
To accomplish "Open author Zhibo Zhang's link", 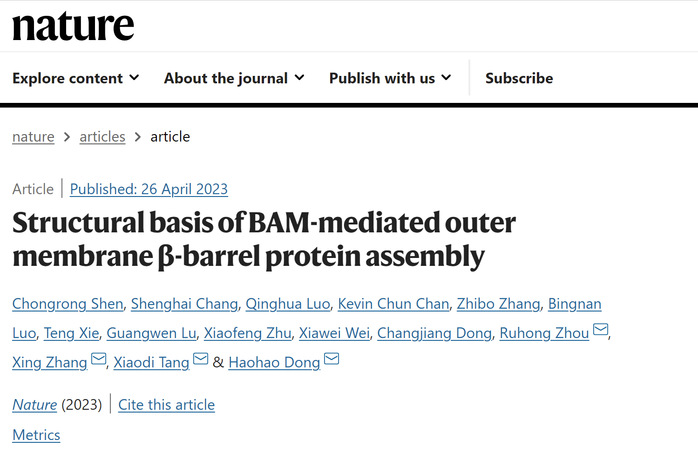I will click(x=499, y=304).
